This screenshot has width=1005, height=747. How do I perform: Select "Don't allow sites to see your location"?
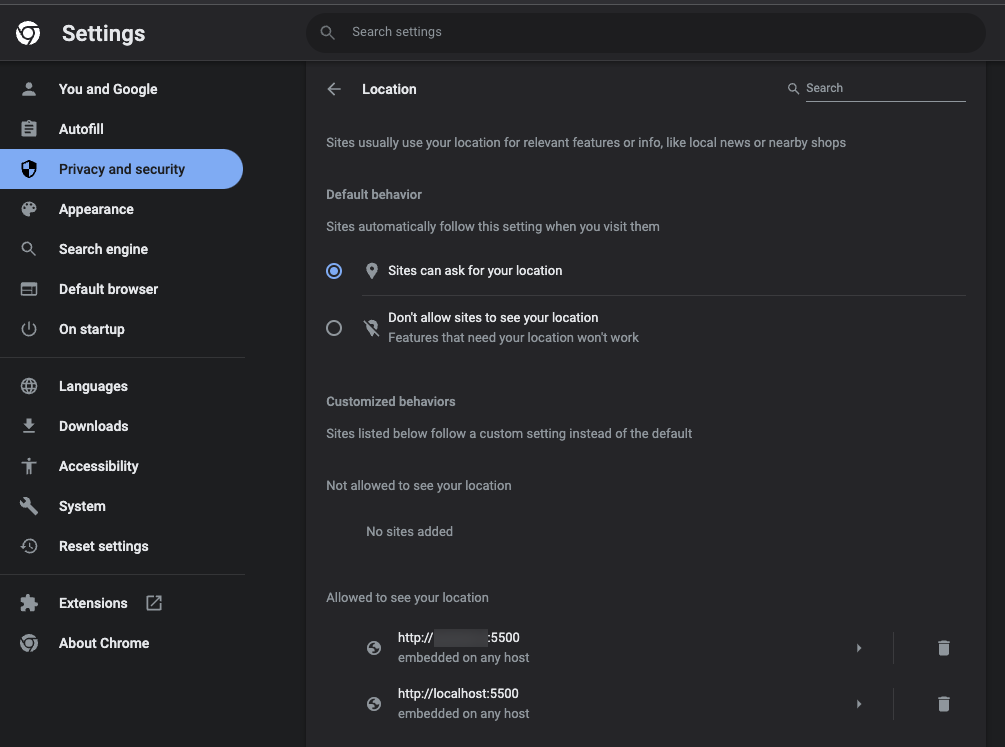pos(334,328)
